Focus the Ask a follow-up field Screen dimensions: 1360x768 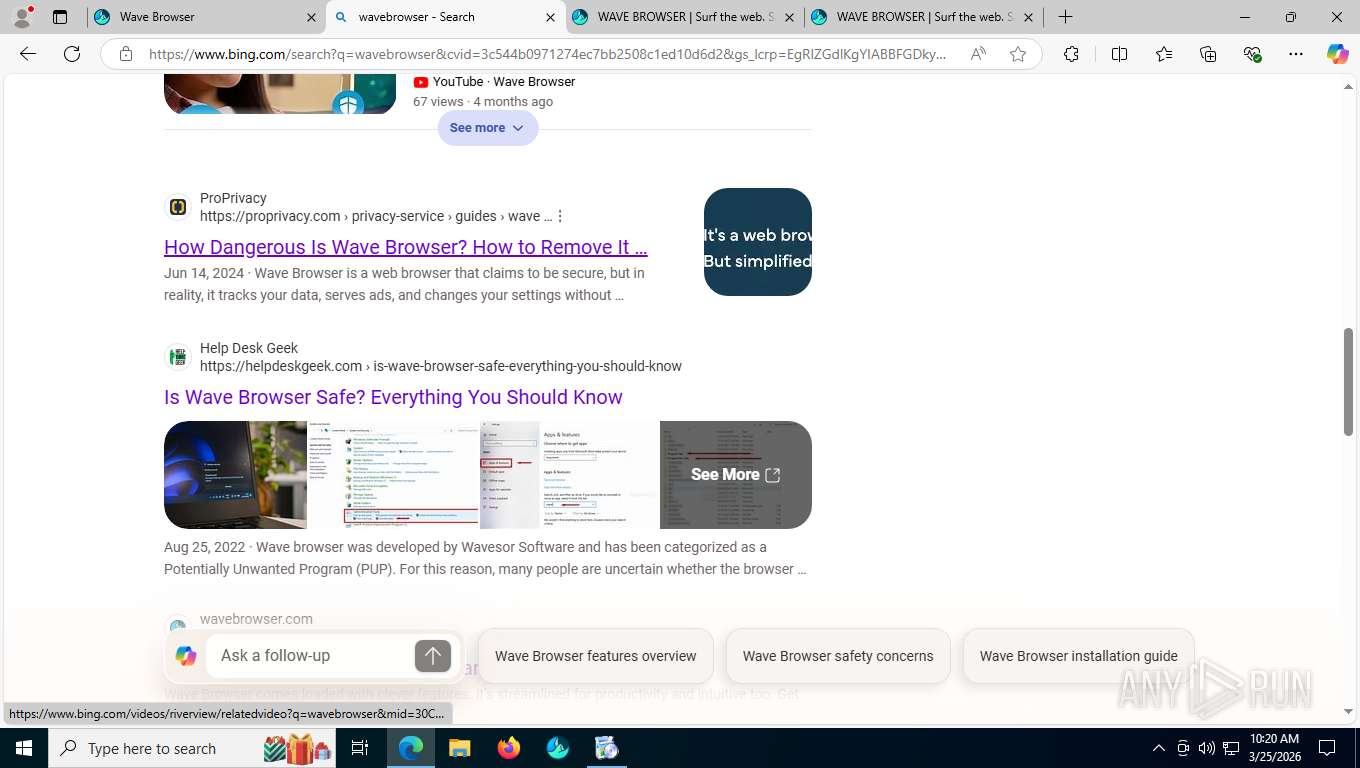click(x=312, y=656)
